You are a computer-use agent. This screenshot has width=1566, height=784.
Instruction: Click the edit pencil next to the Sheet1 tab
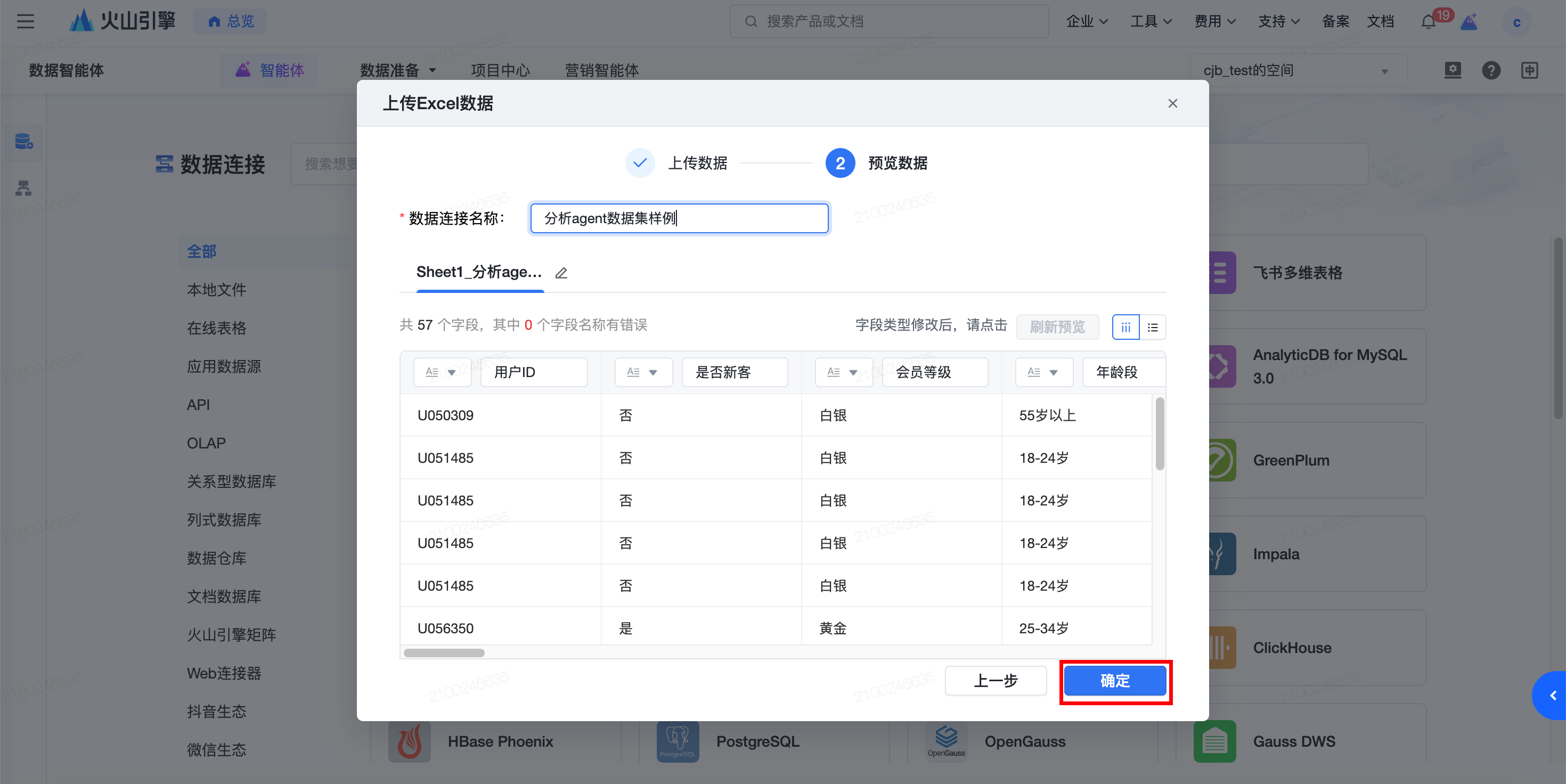point(561,273)
